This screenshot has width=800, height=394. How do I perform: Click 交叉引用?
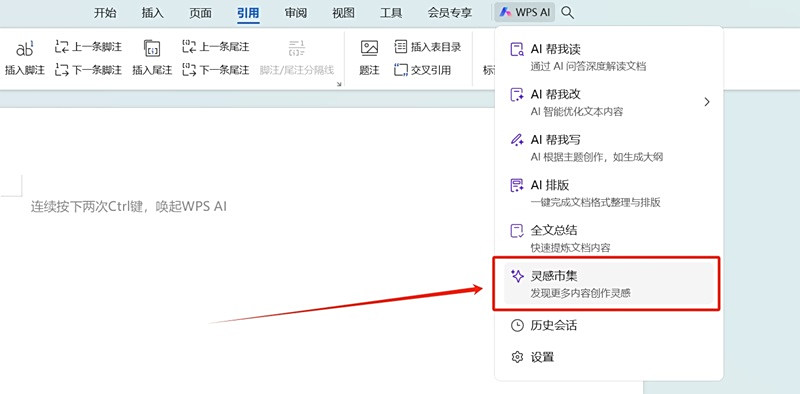pyautogui.click(x=423, y=70)
